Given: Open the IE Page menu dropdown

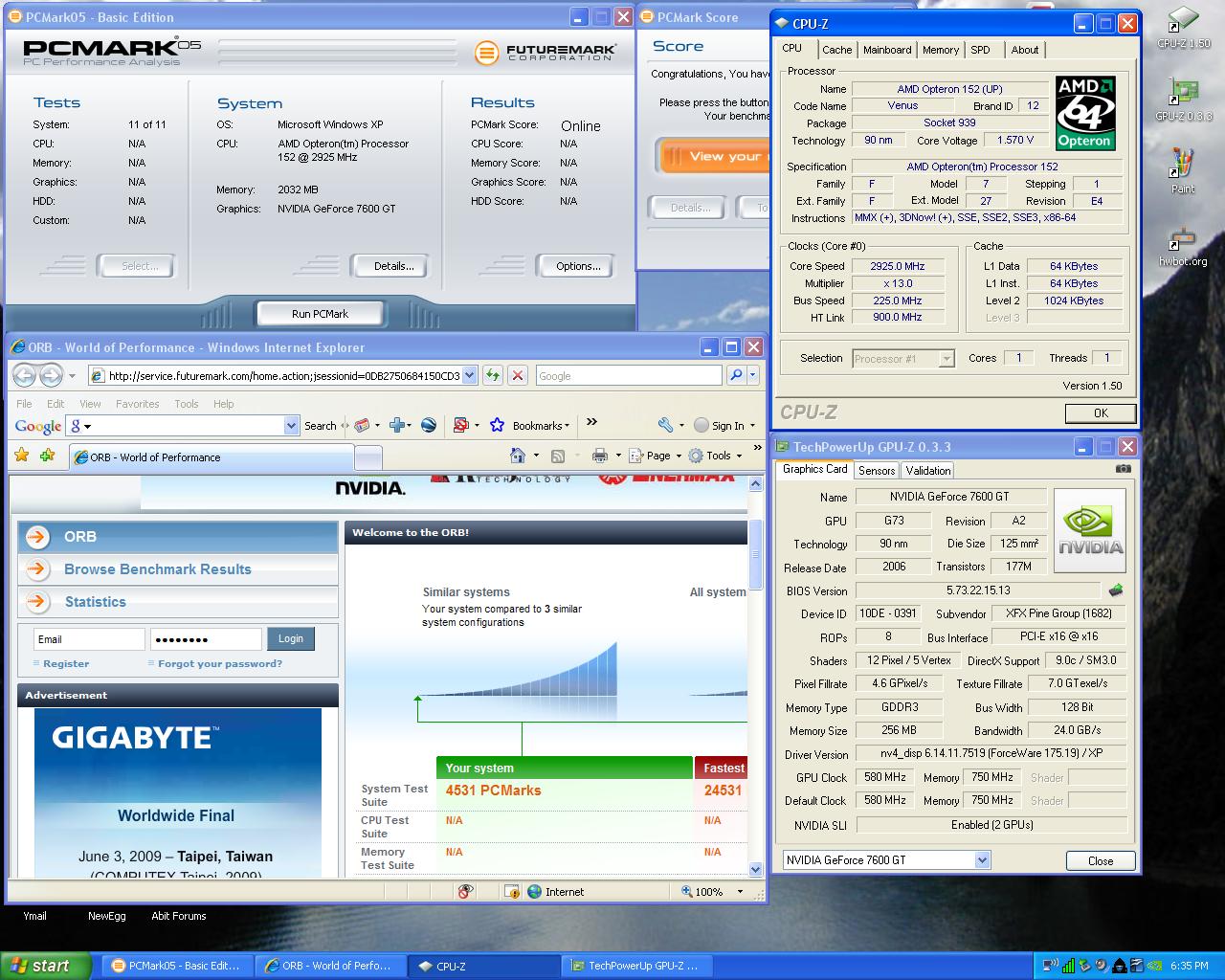Looking at the screenshot, I should pyautogui.click(x=679, y=456).
